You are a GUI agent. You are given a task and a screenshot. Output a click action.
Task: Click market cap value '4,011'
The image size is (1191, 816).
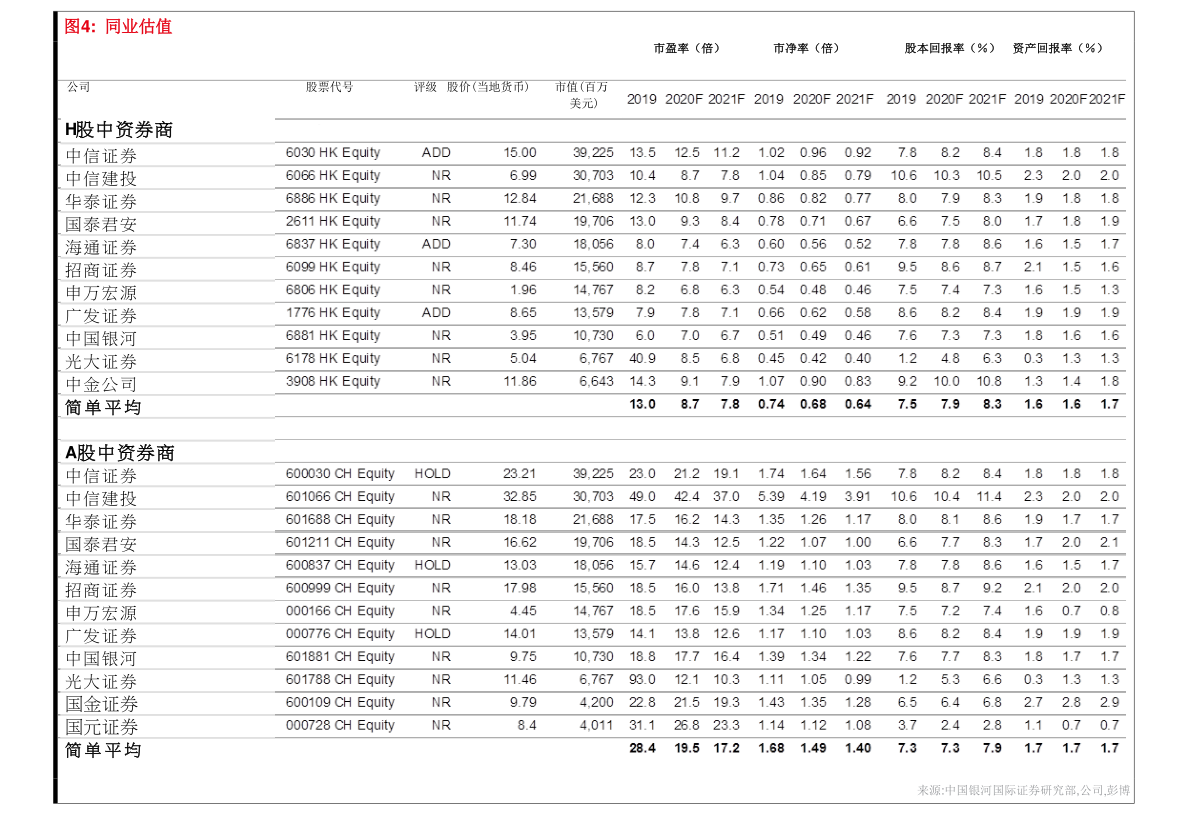click(596, 725)
